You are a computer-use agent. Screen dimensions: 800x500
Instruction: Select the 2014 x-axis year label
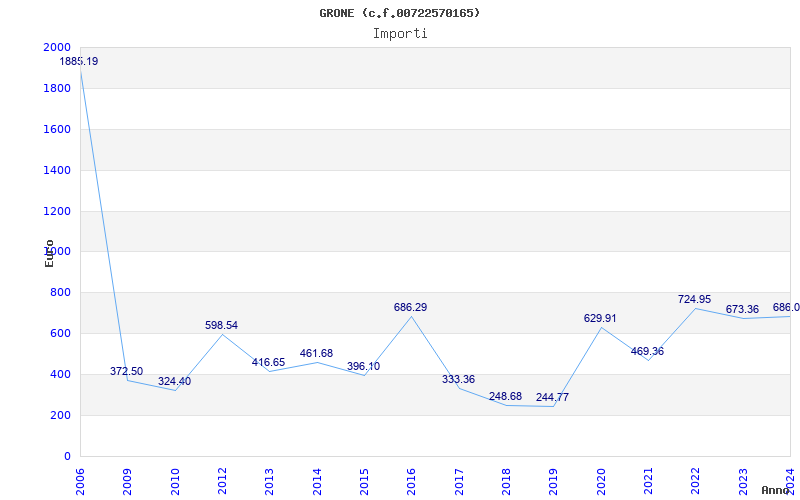pyautogui.click(x=317, y=483)
